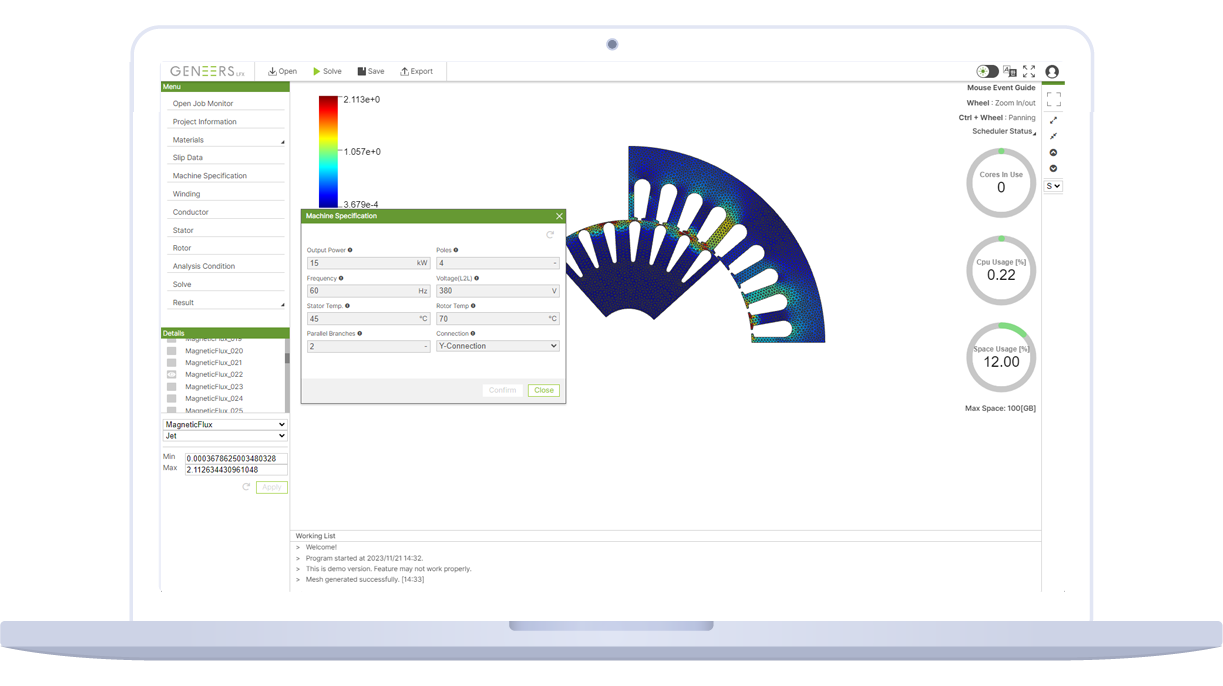Image resolution: width=1223 pixels, height=686 pixels.
Task: Click the Close button in the dialog
Action: pyautogui.click(x=543, y=391)
